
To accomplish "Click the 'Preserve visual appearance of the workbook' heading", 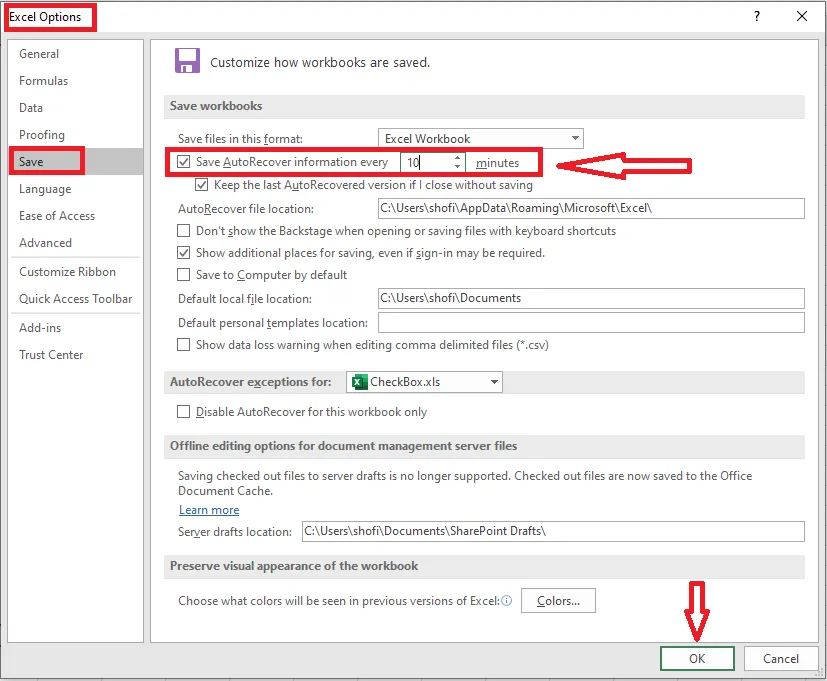I will tap(294, 565).
